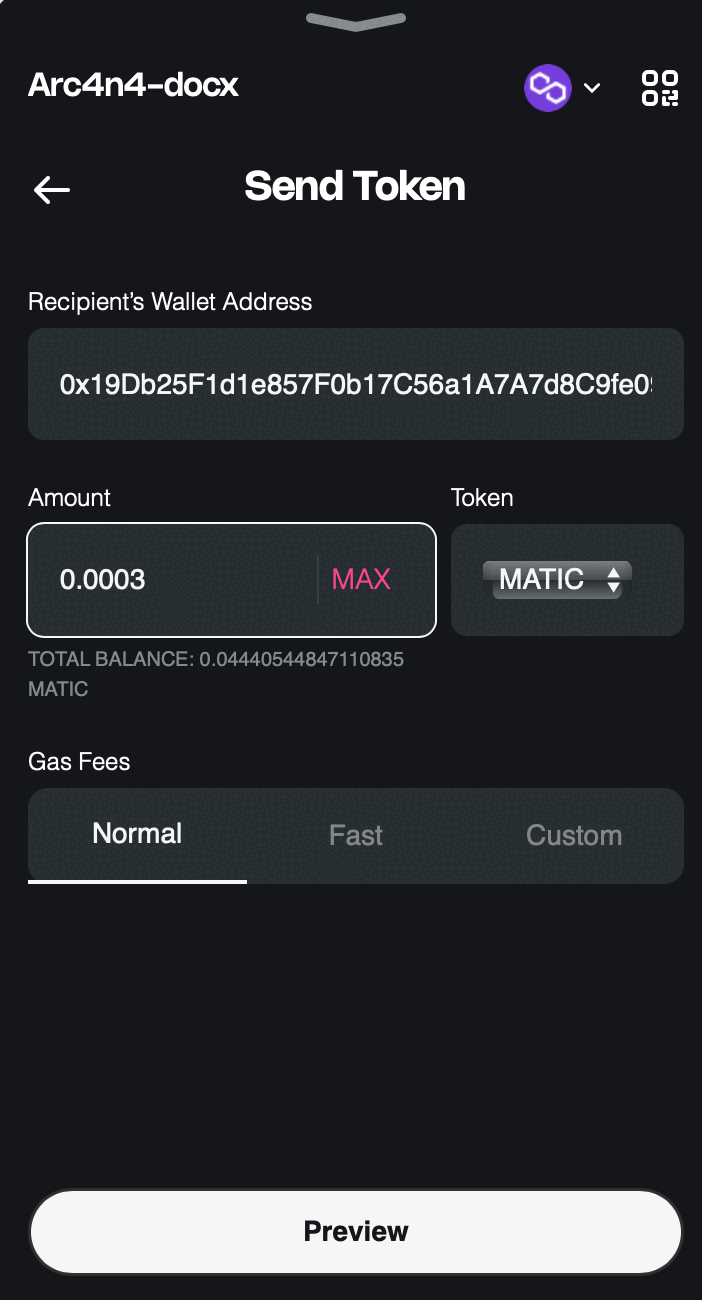Viewport: 702px width, 1300px height.
Task: Collapse the panel using the top handle
Action: tap(356, 21)
